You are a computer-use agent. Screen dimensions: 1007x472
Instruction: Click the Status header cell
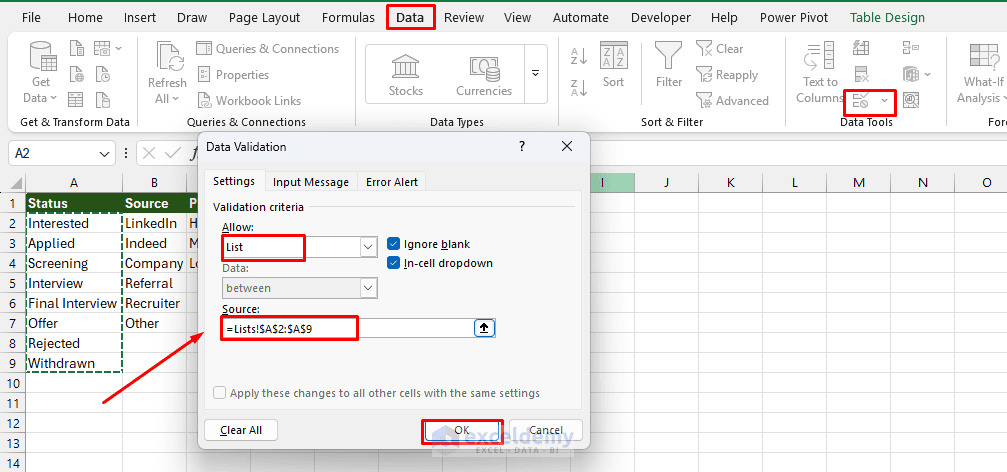(x=74, y=204)
